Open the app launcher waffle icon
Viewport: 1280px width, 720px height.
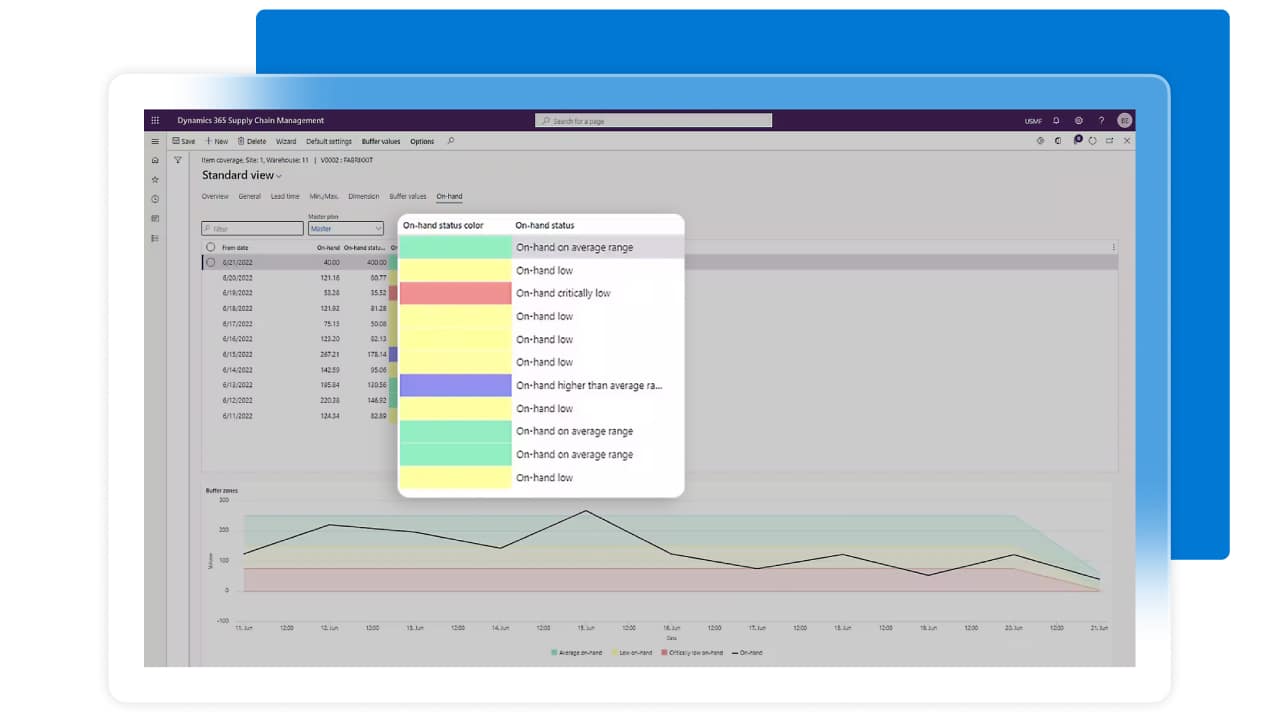(x=155, y=120)
